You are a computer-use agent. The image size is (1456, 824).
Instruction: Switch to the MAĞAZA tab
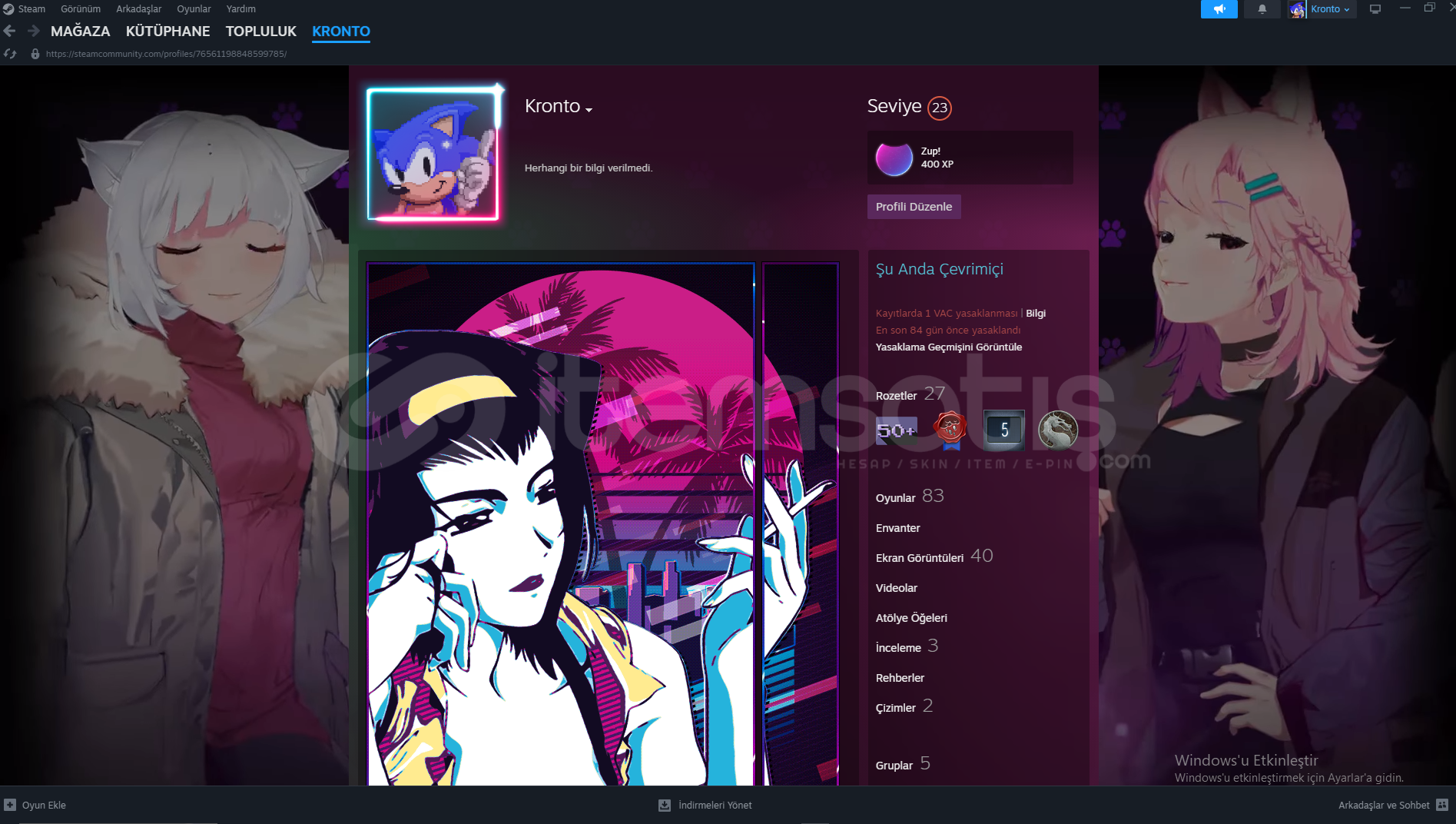pyautogui.click(x=80, y=32)
